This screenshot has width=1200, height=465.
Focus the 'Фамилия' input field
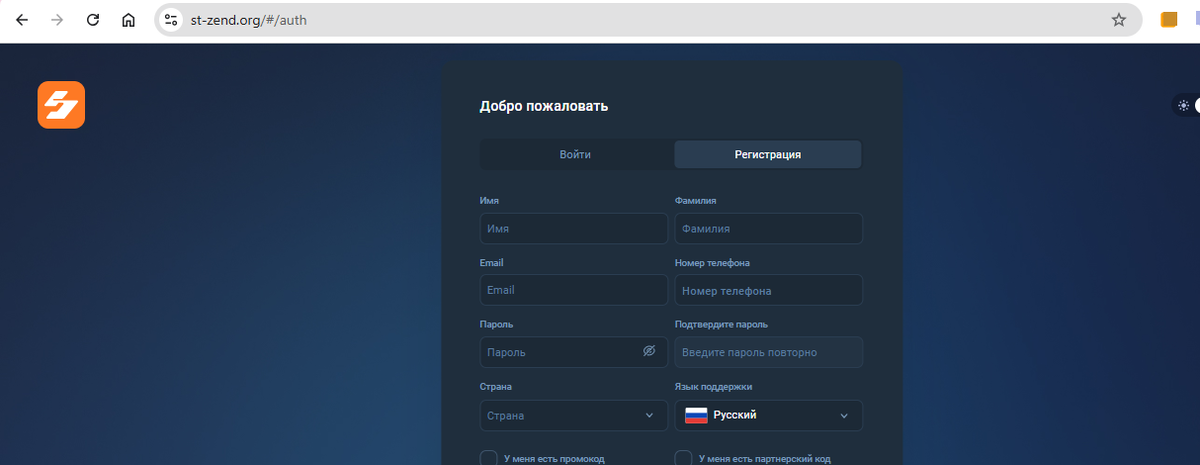click(x=769, y=229)
